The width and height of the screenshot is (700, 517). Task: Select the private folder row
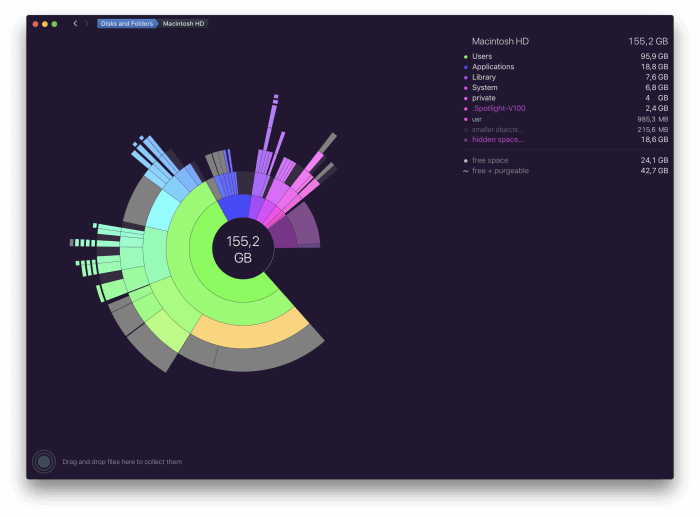[x=566, y=98]
